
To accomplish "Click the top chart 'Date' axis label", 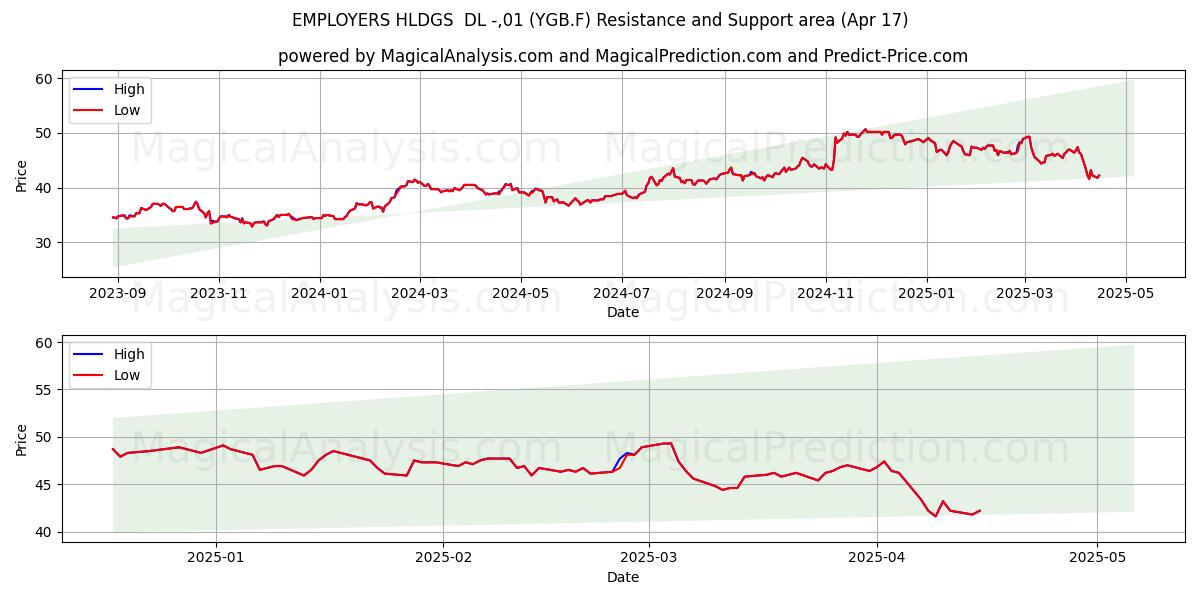I will click(622, 312).
